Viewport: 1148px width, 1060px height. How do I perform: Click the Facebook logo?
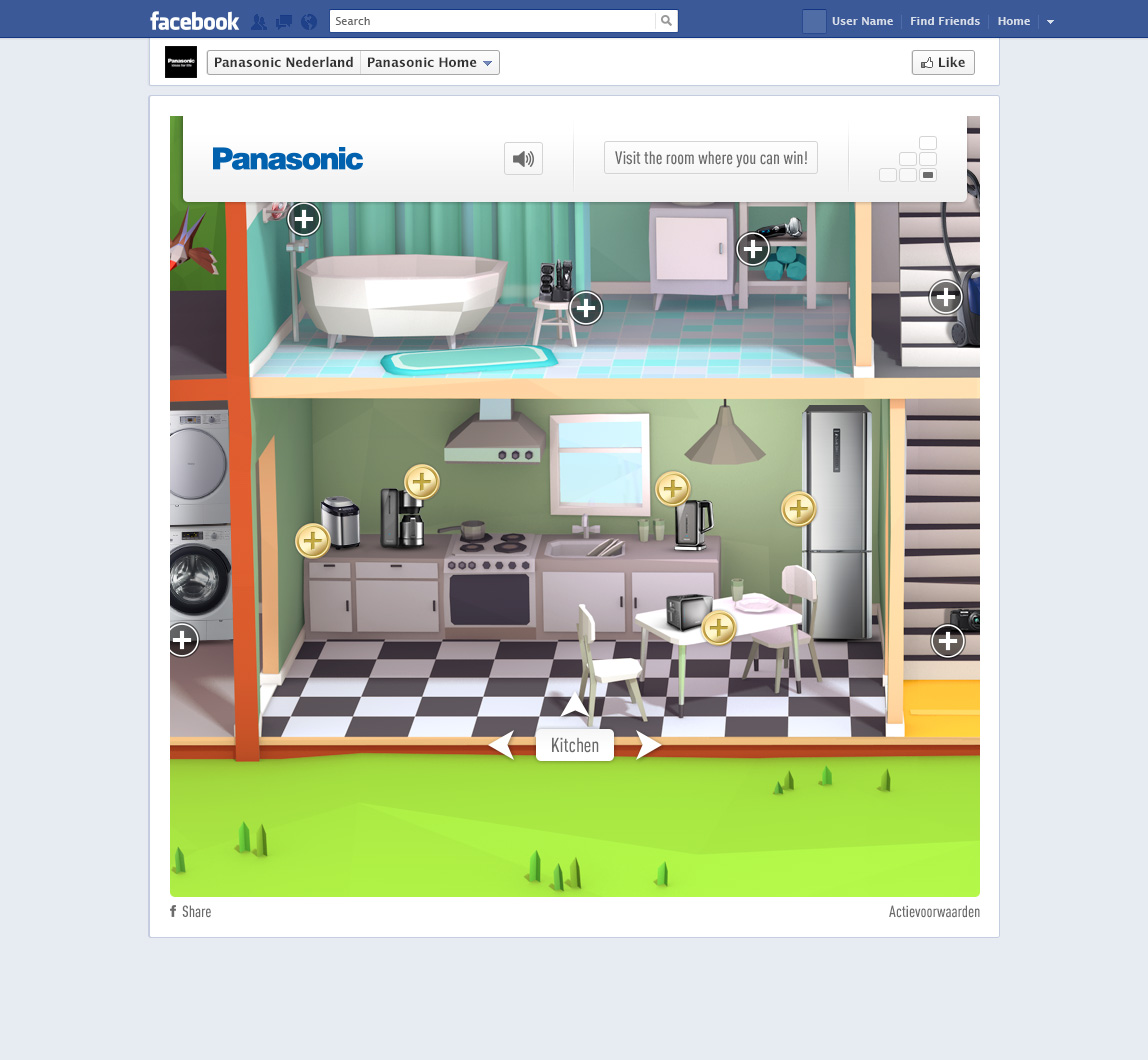point(194,21)
